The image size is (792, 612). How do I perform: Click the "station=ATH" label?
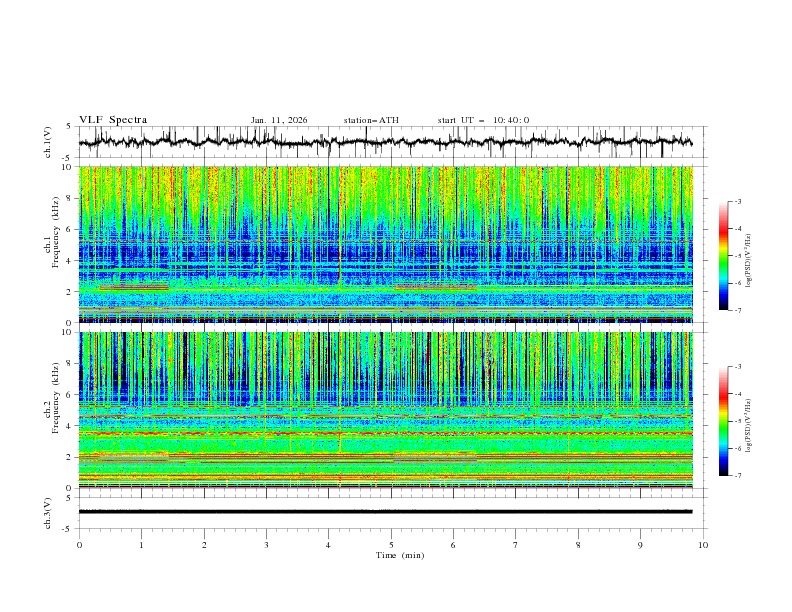tap(371, 120)
